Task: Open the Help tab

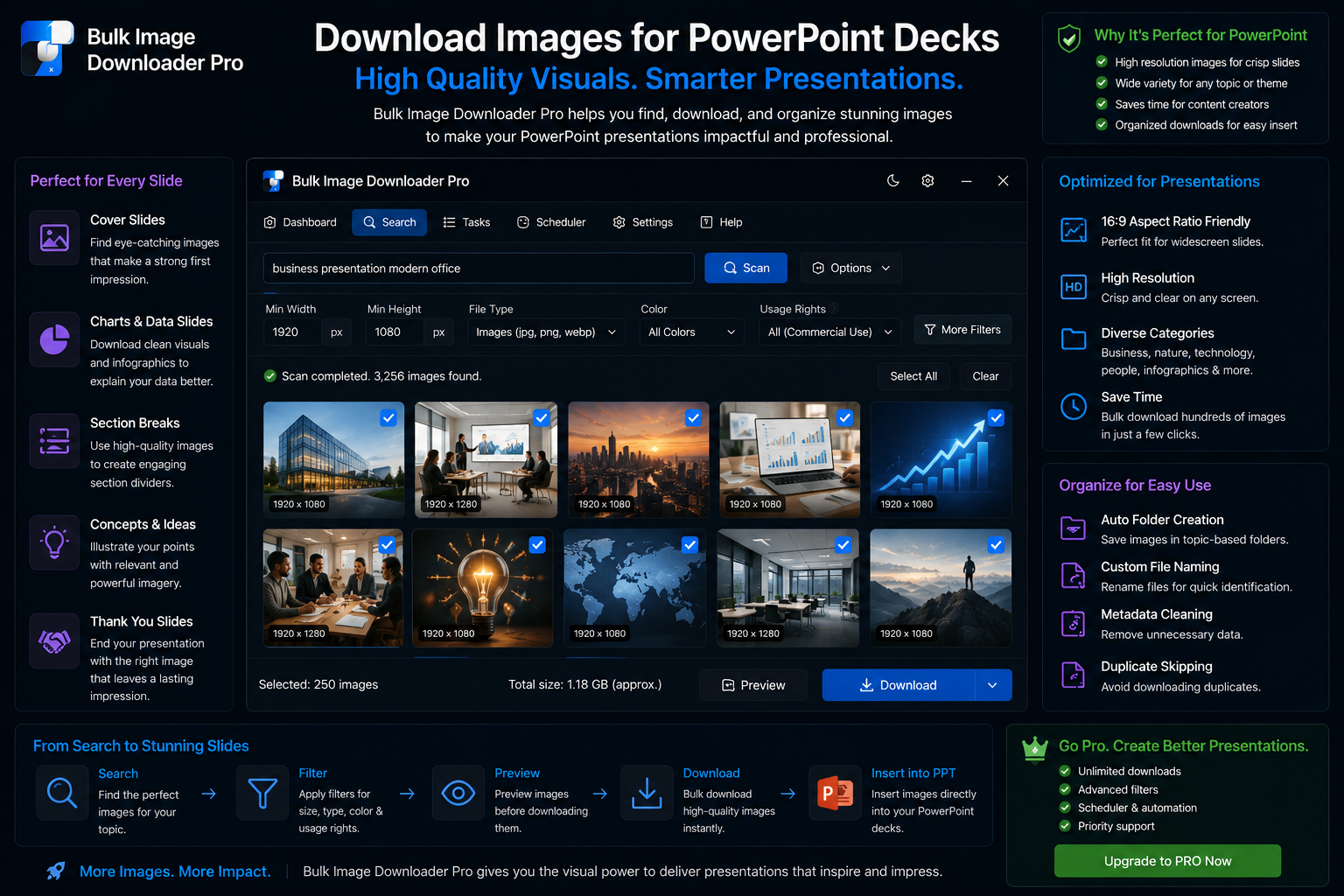Action: [x=721, y=222]
